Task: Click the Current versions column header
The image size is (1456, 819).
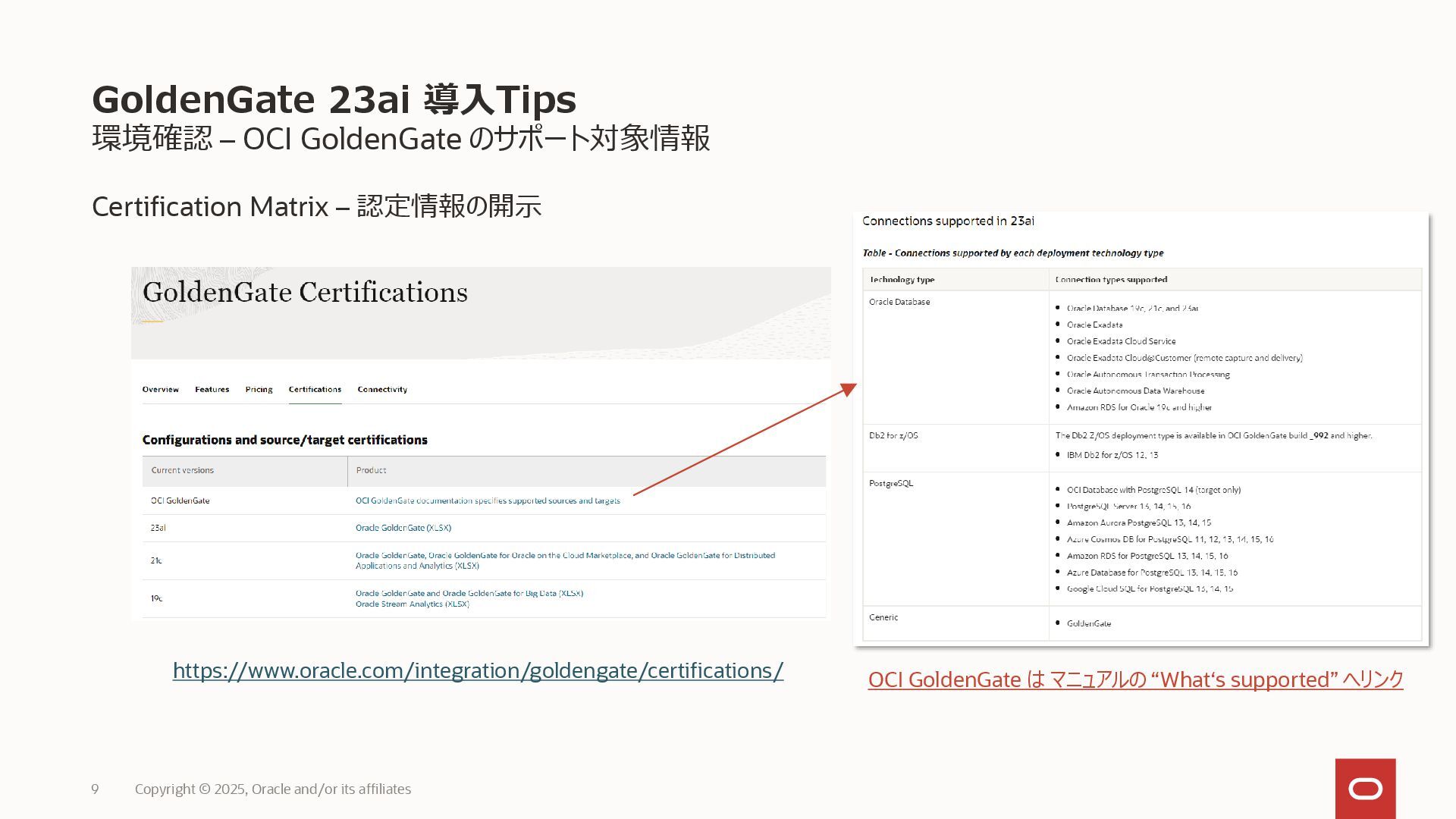Action: pyautogui.click(x=182, y=470)
